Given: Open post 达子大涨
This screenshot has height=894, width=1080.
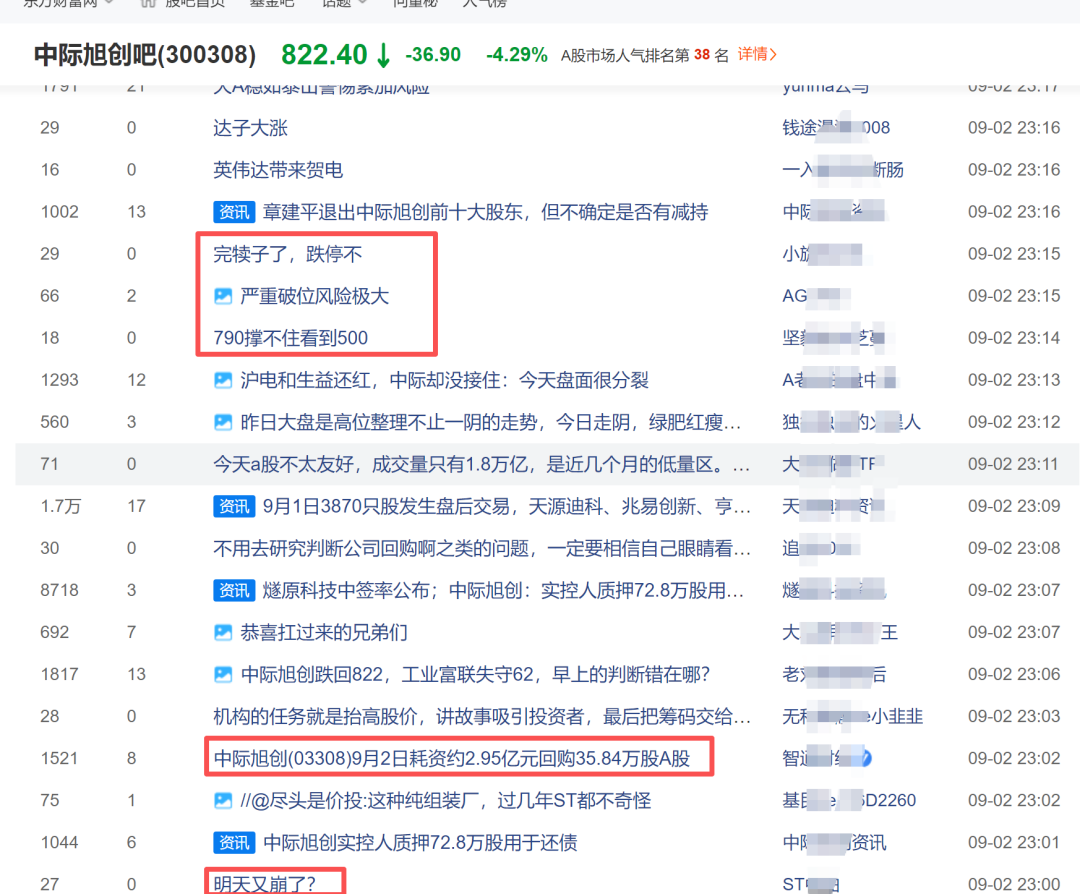Looking at the screenshot, I should 250,128.
